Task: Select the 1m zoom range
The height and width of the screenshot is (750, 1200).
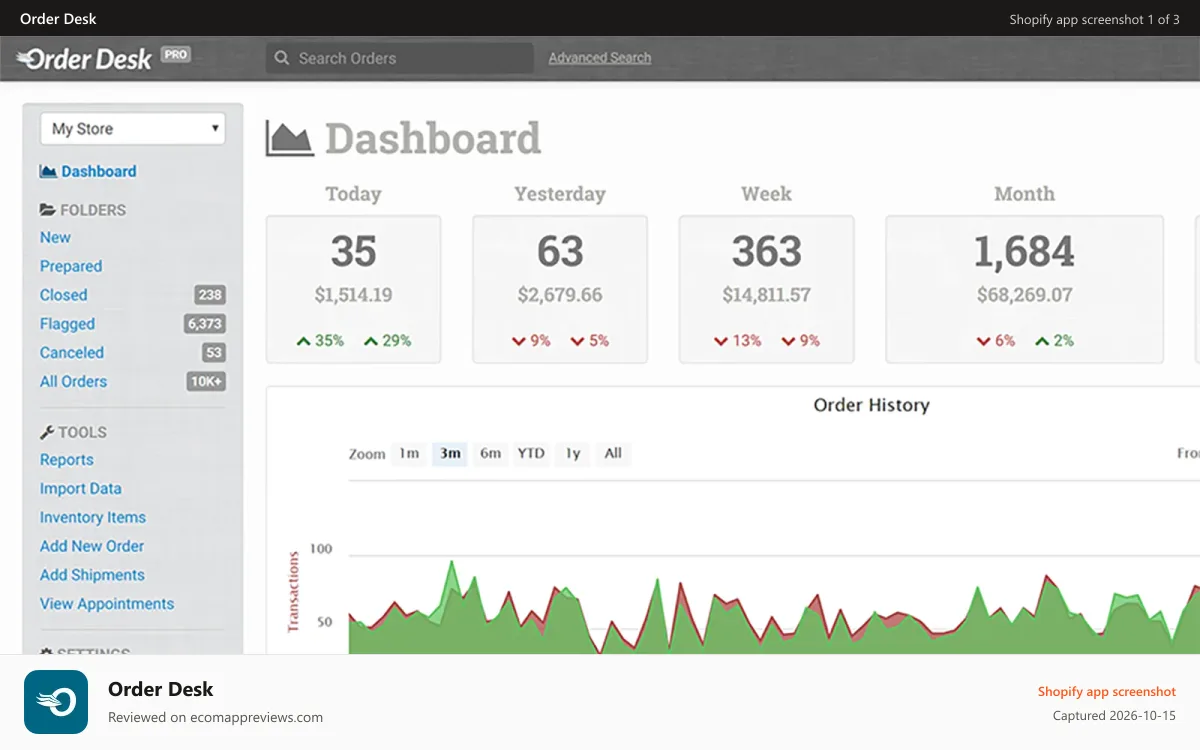Action: 409,453
